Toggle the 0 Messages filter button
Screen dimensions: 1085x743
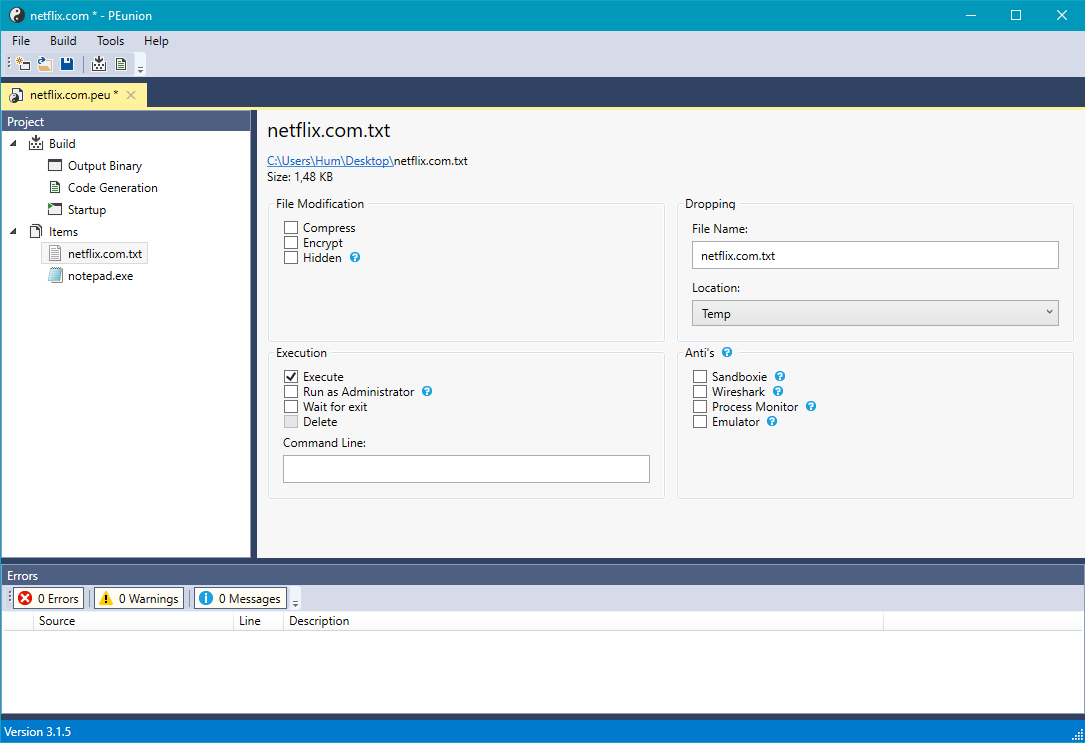point(240,598)
